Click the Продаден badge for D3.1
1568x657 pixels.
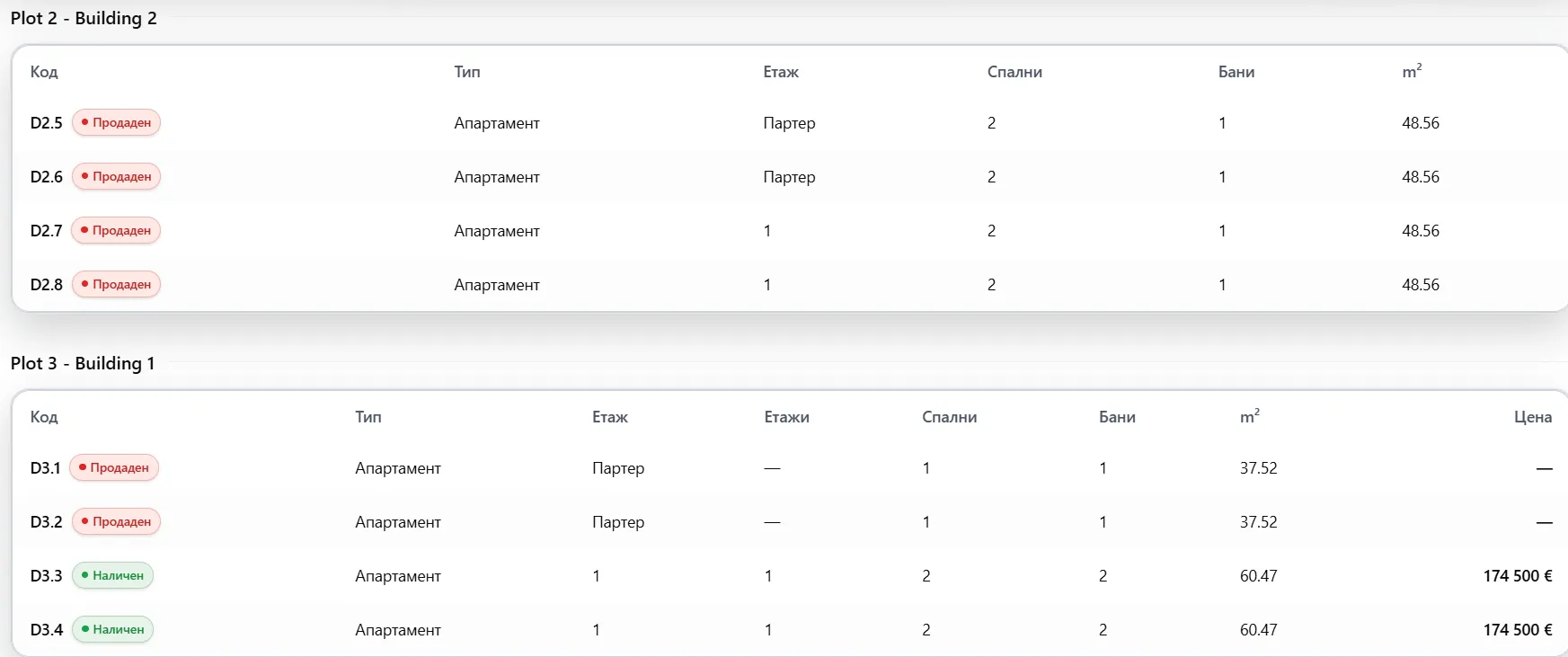click(x=114, y=468)
